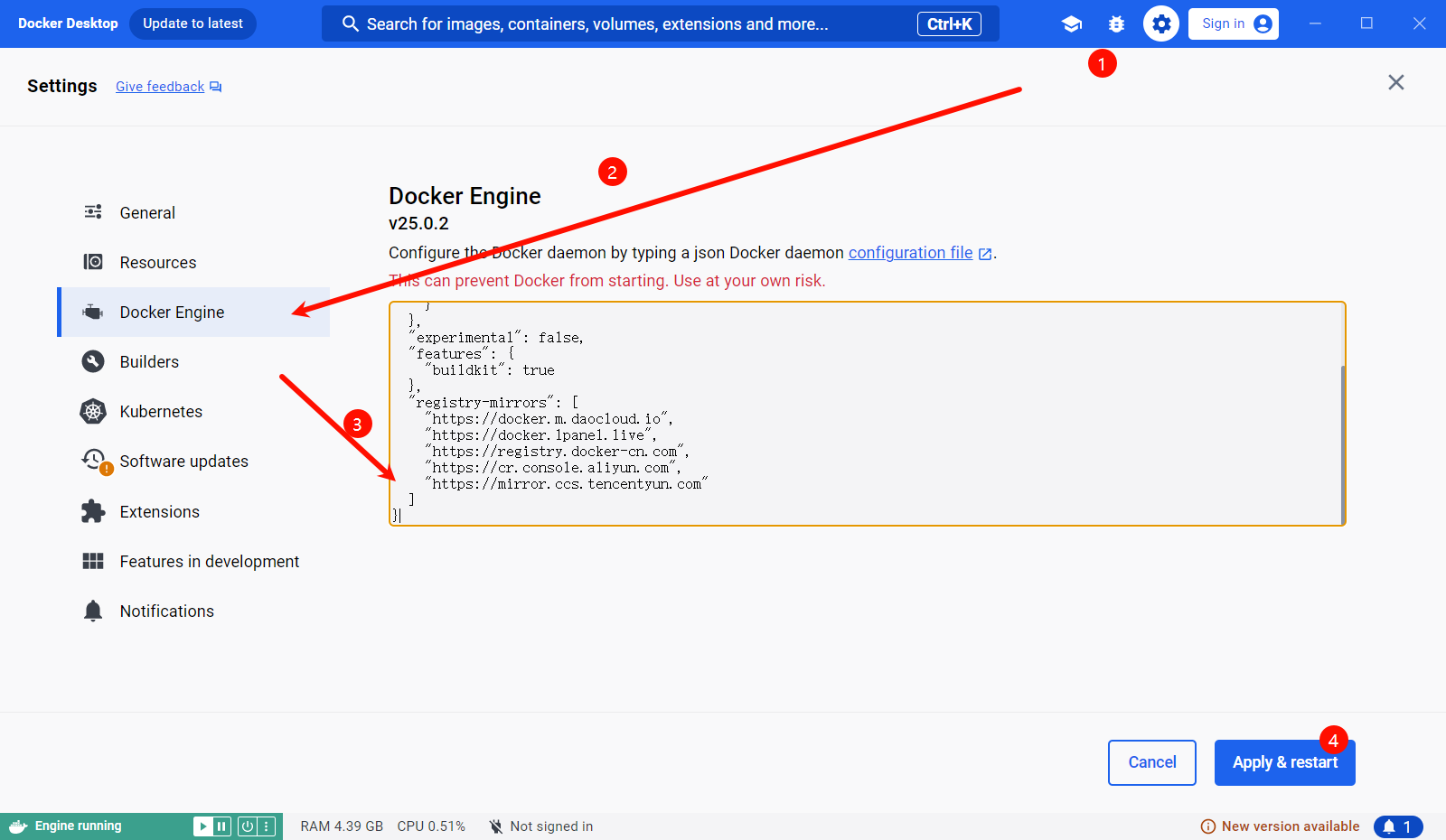Click the "https://mirror.ccs.tencentyun.com" mirror line

pyautogui.click(x=566, y=484)
